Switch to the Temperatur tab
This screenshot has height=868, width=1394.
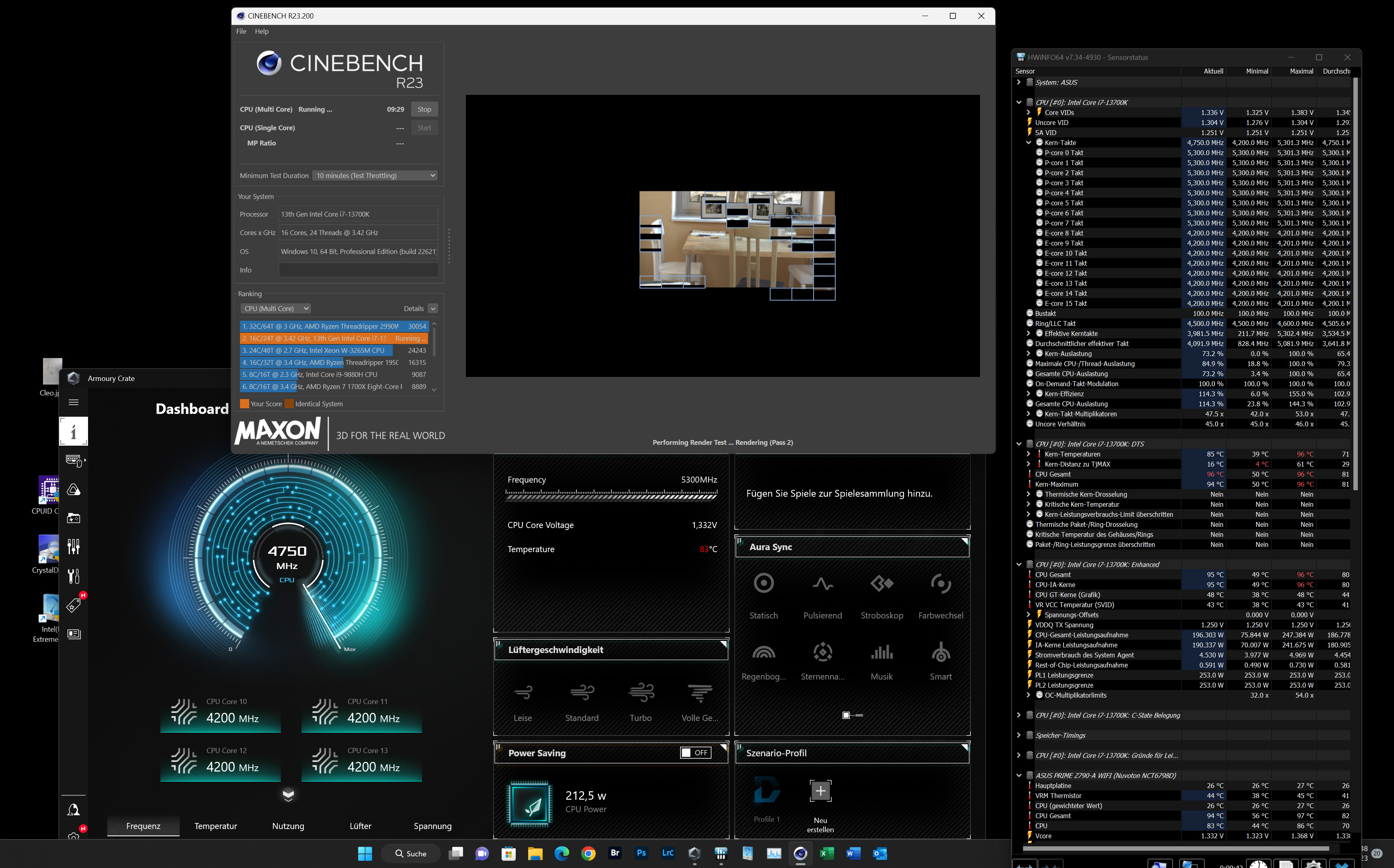[215, 826]
